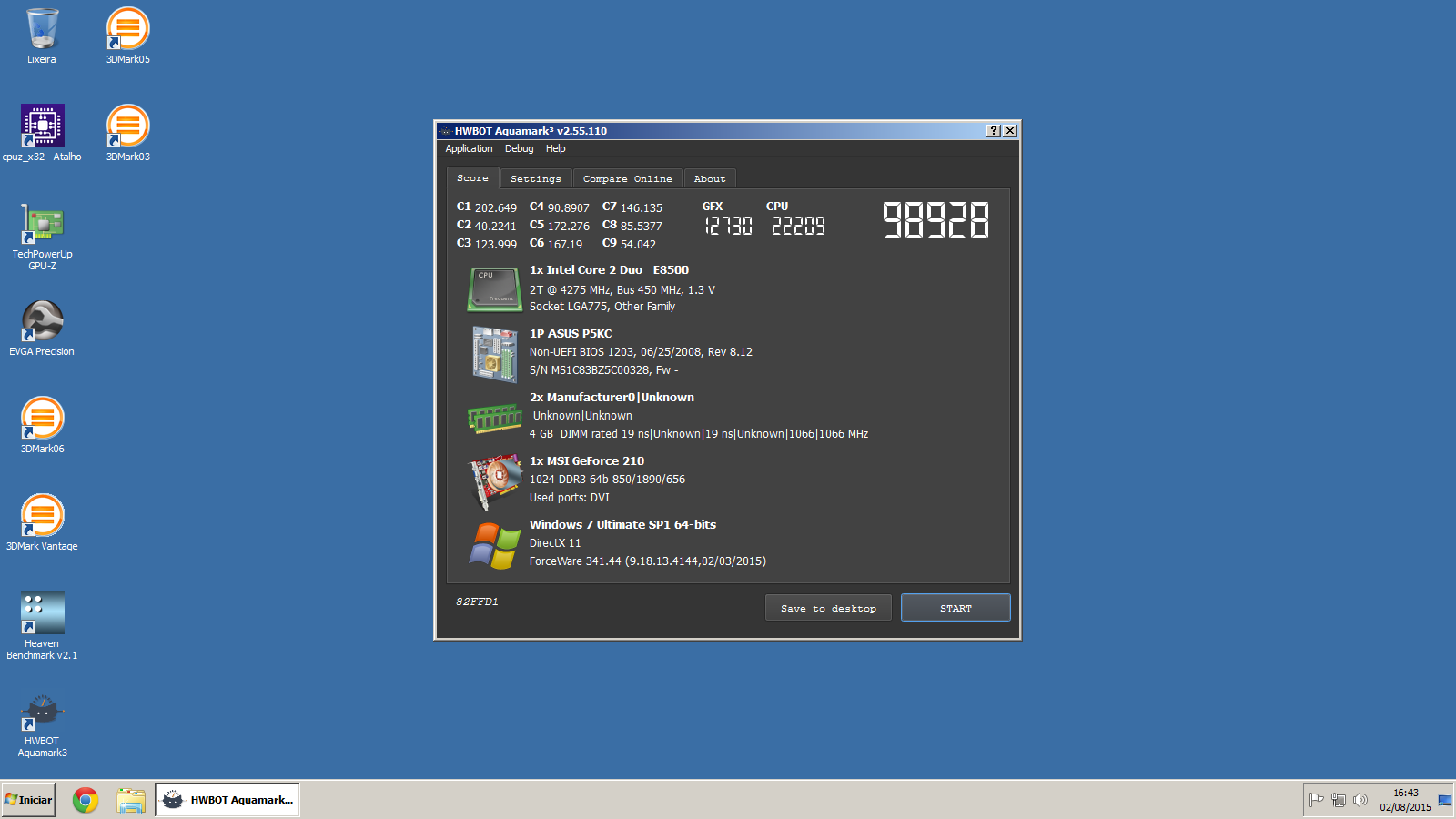Click the Aquamark window title bar icon

[x=445, y=131]
